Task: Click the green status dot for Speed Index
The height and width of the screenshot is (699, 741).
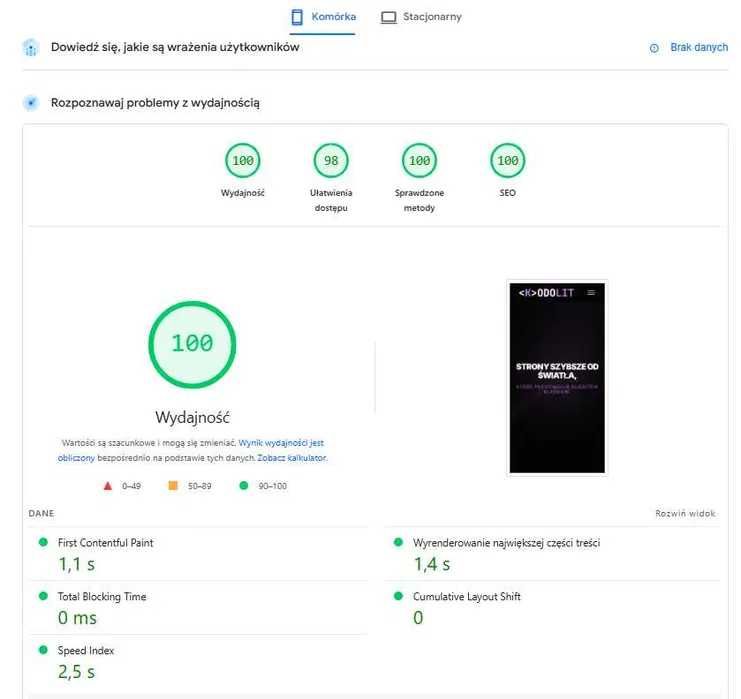Action: coord(43,650)
